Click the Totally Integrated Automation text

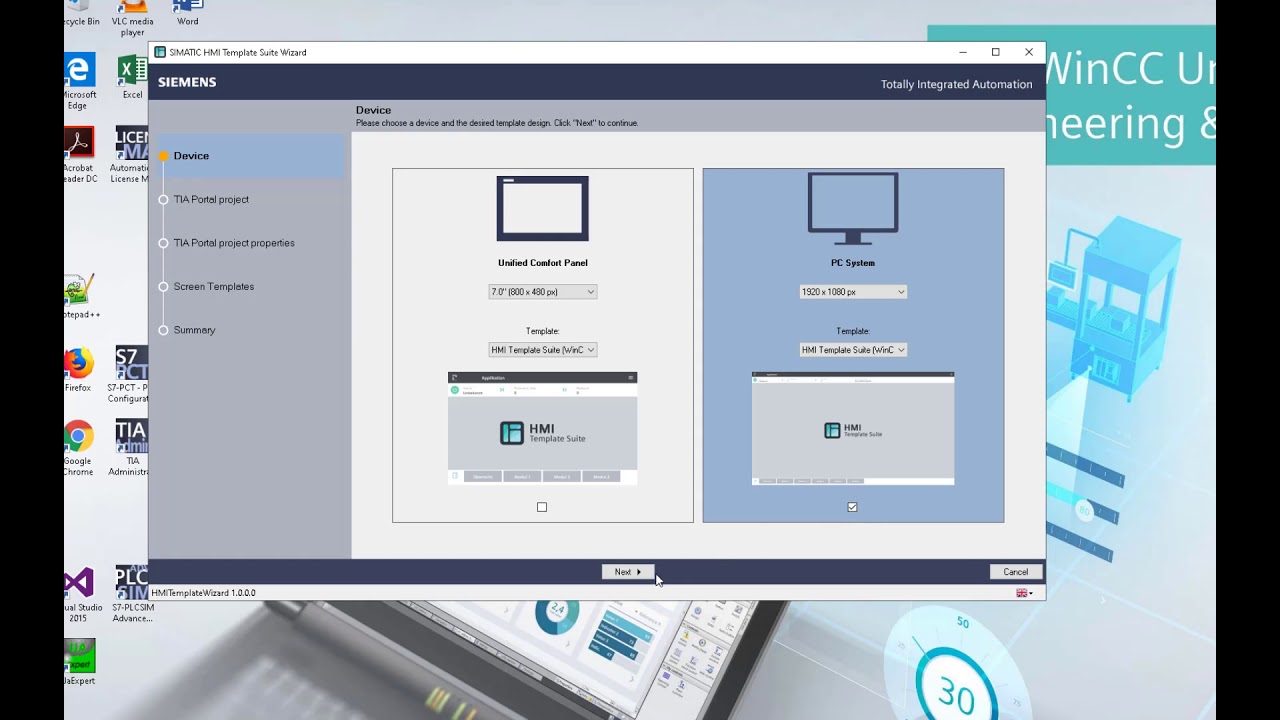pyautogui.click(x=956, y=84)
